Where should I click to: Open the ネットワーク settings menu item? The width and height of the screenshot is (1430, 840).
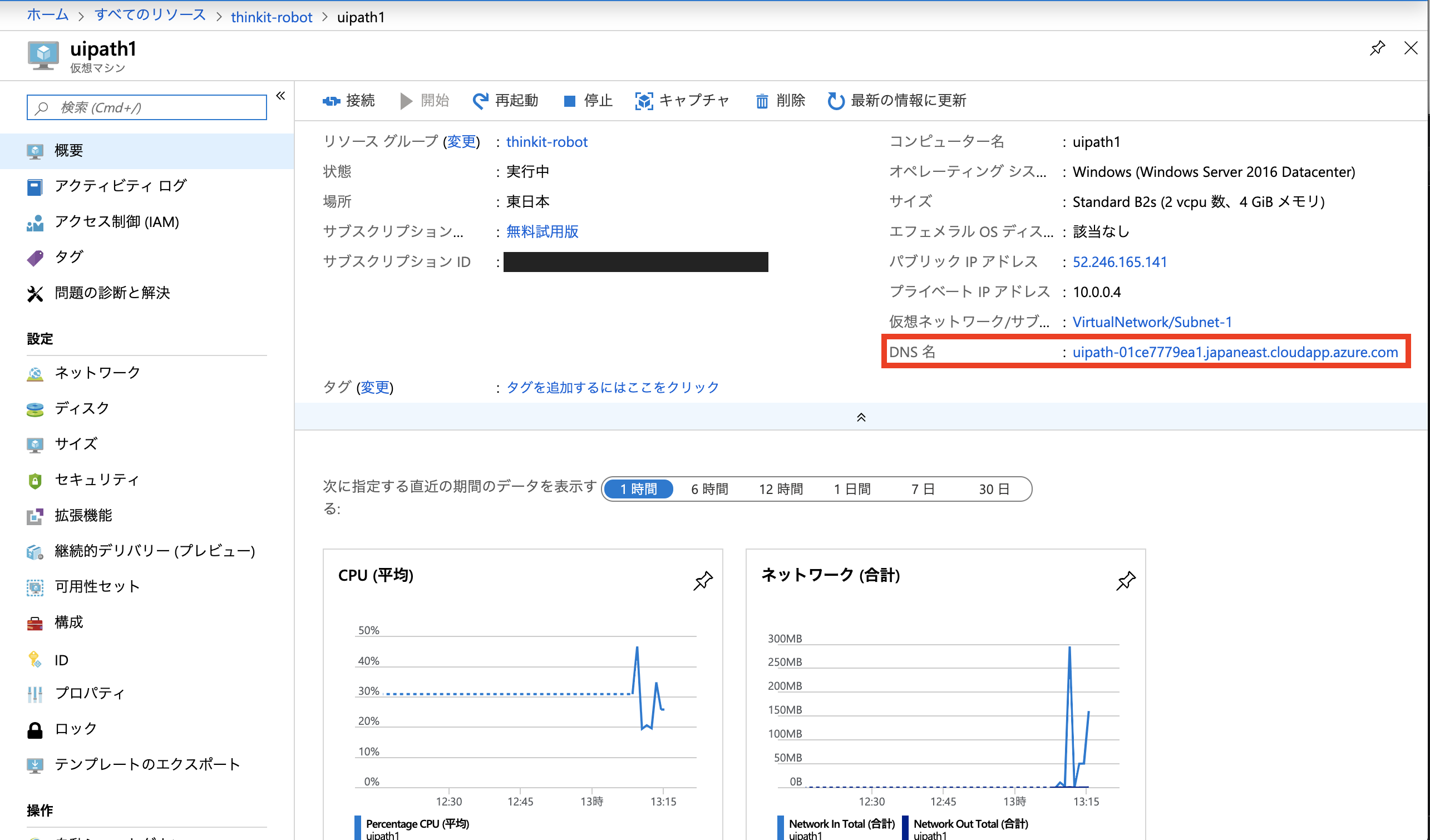click(x=97, y=373)
